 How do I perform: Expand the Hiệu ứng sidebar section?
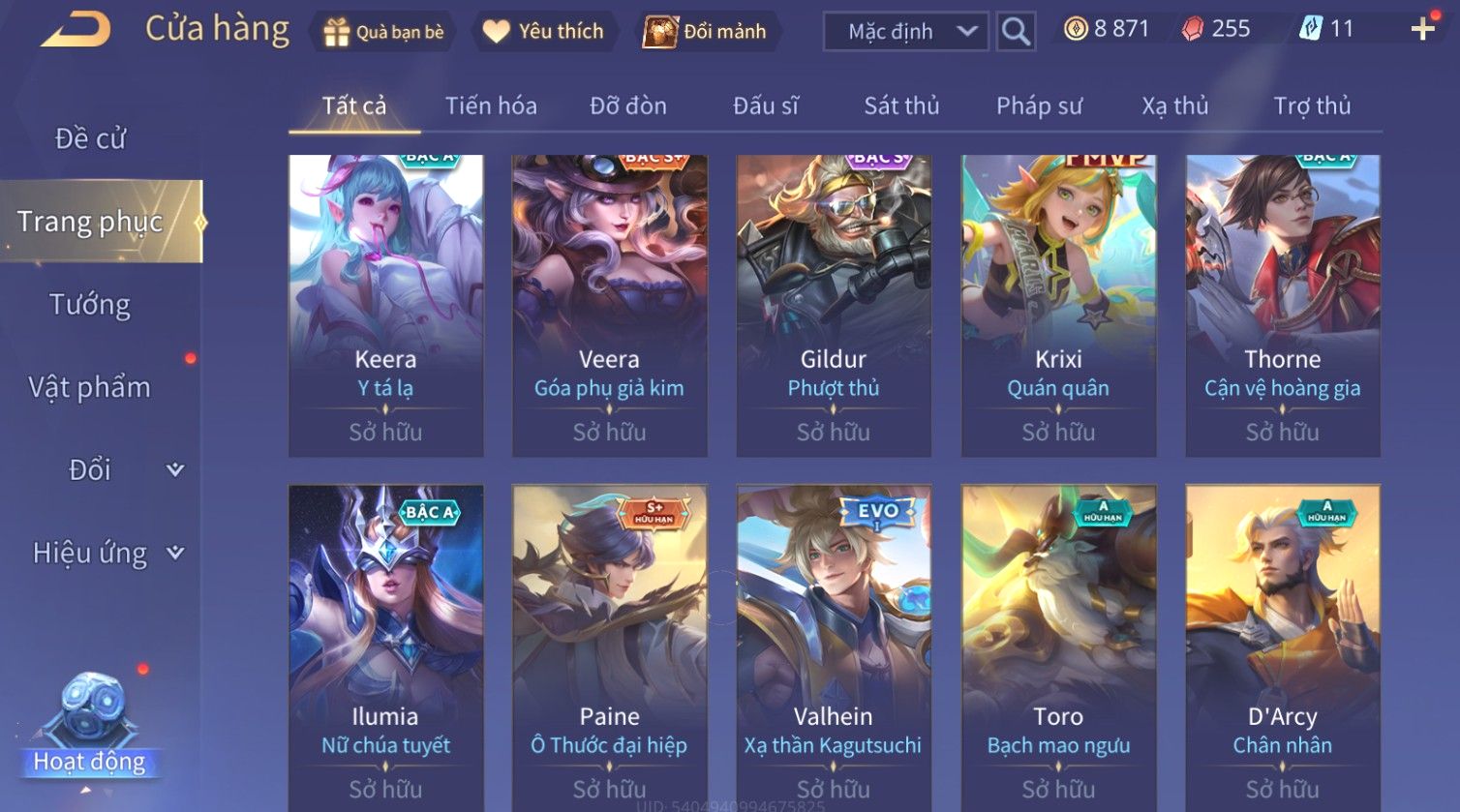[x=175, y=553]
